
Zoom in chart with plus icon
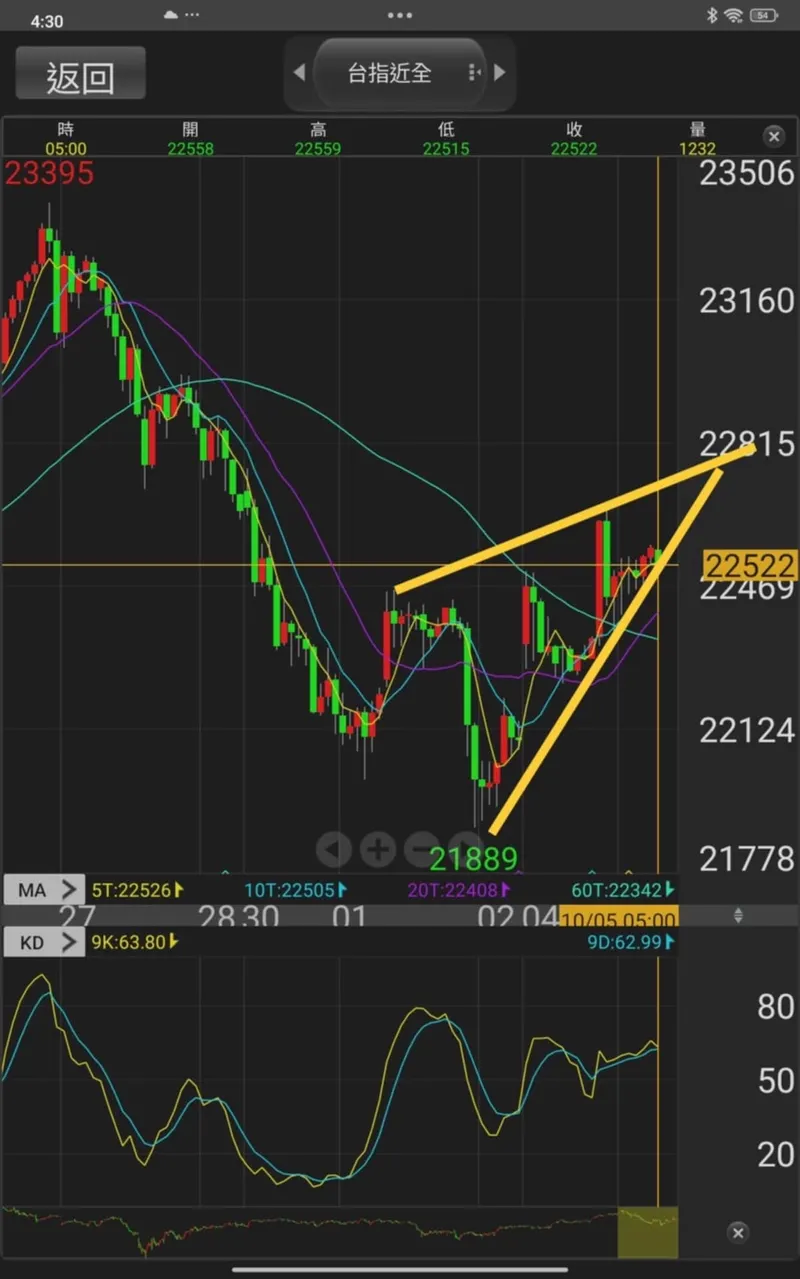coord(377,850)
